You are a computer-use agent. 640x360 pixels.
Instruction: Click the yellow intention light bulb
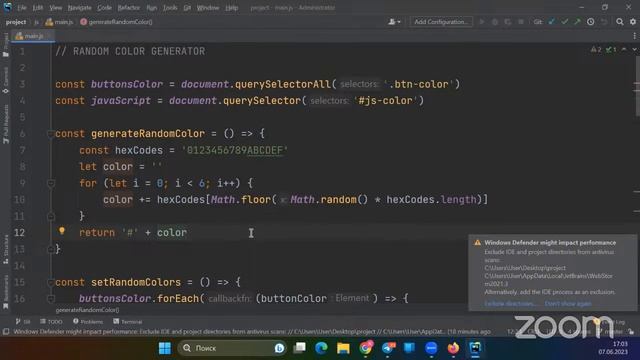point(62,231)
